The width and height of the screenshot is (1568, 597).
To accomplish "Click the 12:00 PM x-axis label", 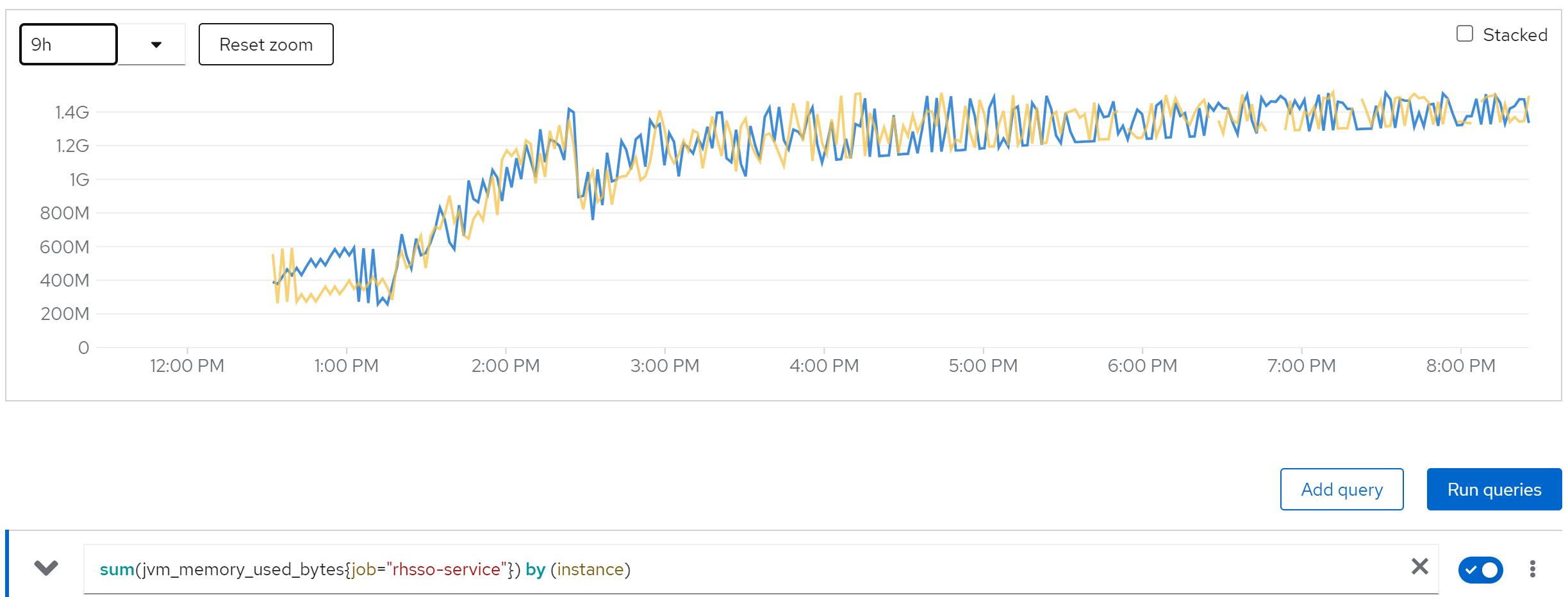I will tap(187, 366).
